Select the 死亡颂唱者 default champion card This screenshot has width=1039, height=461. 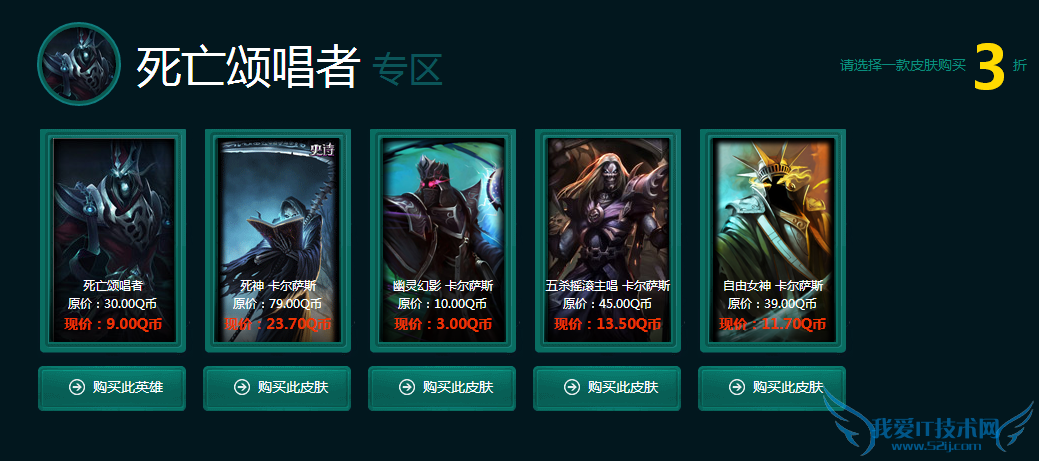[x=113, y=240]
